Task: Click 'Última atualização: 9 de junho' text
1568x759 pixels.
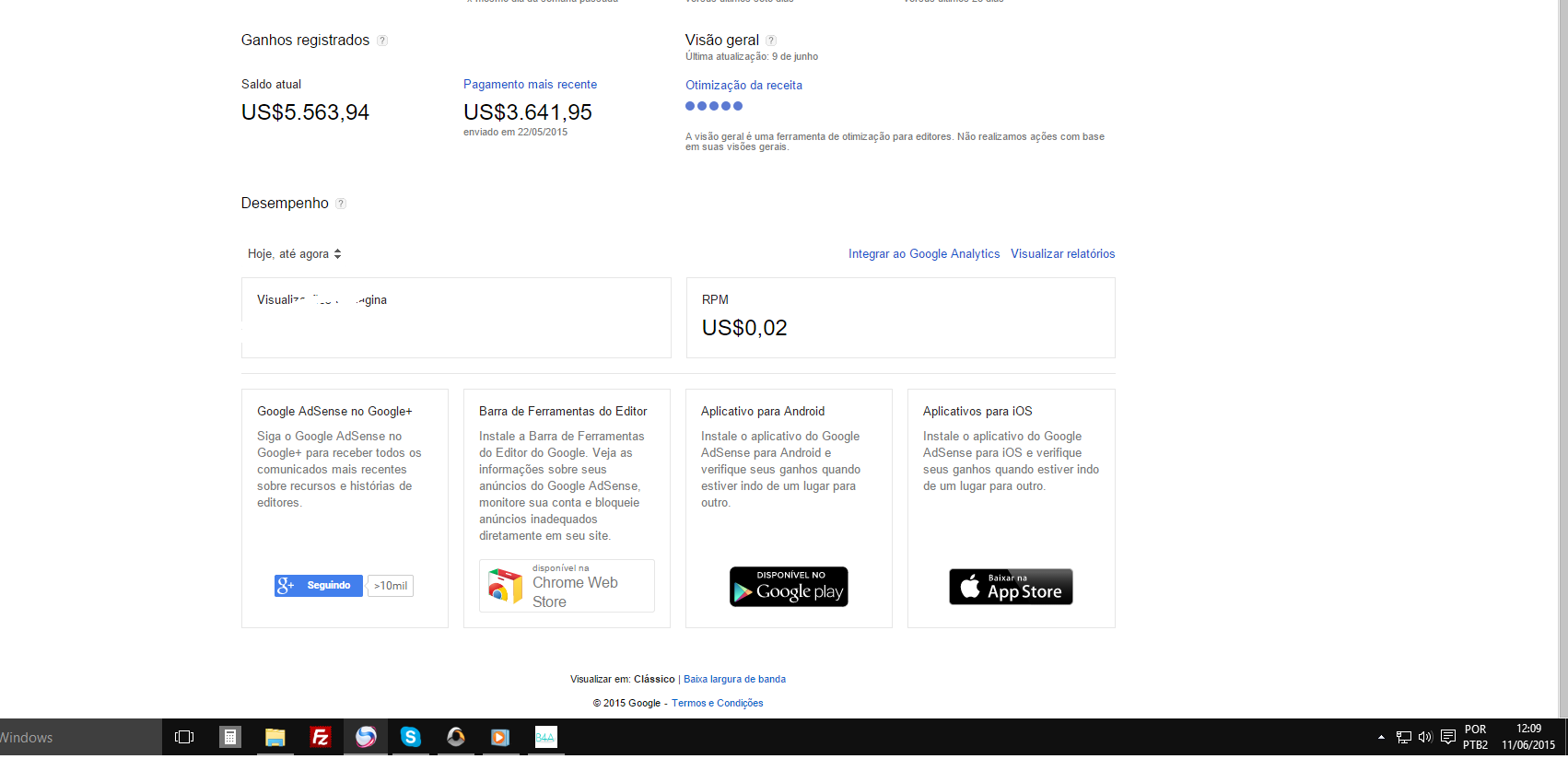Action: 752,57
